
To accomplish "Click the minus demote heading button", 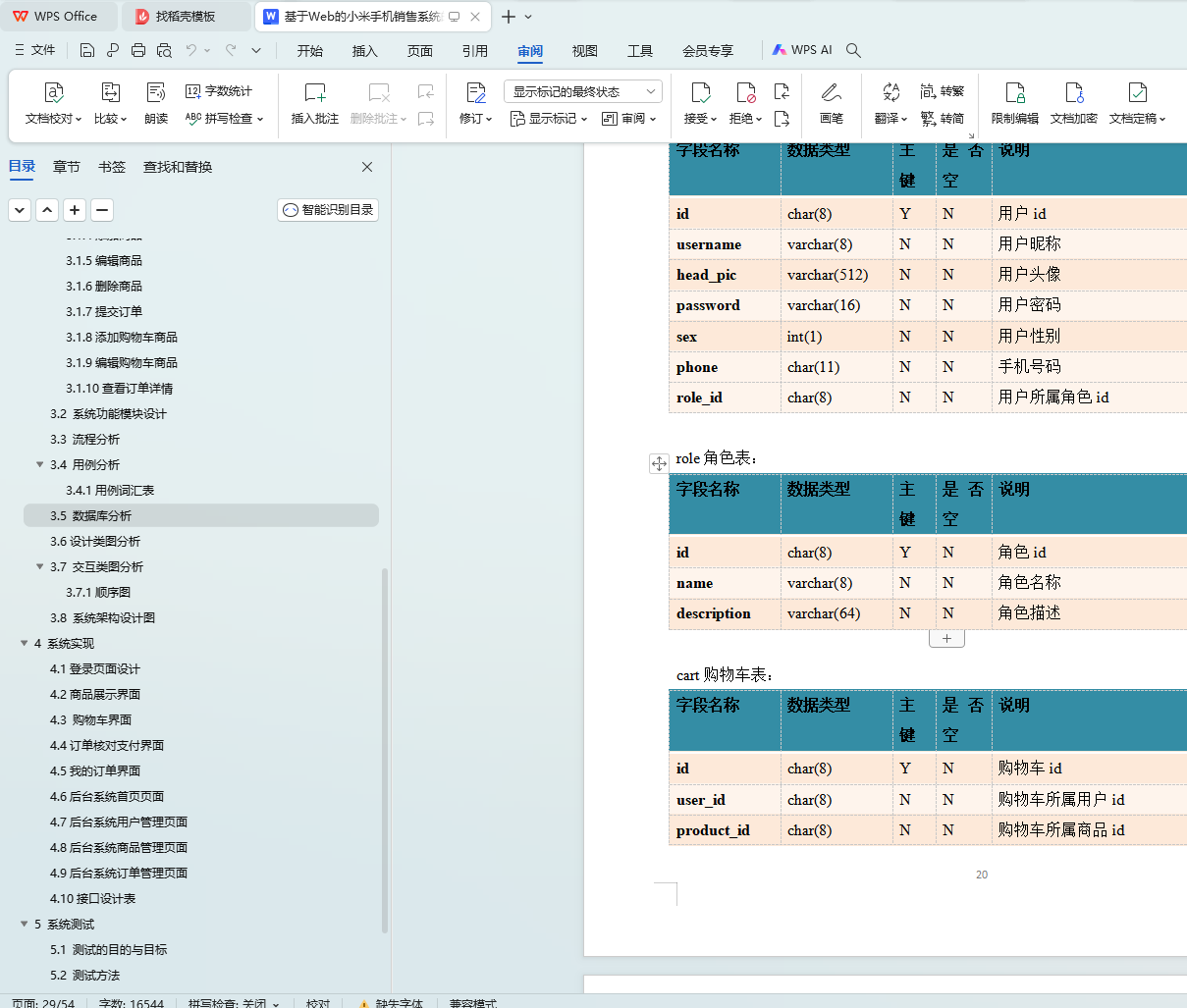I will [x=102, y=209].
